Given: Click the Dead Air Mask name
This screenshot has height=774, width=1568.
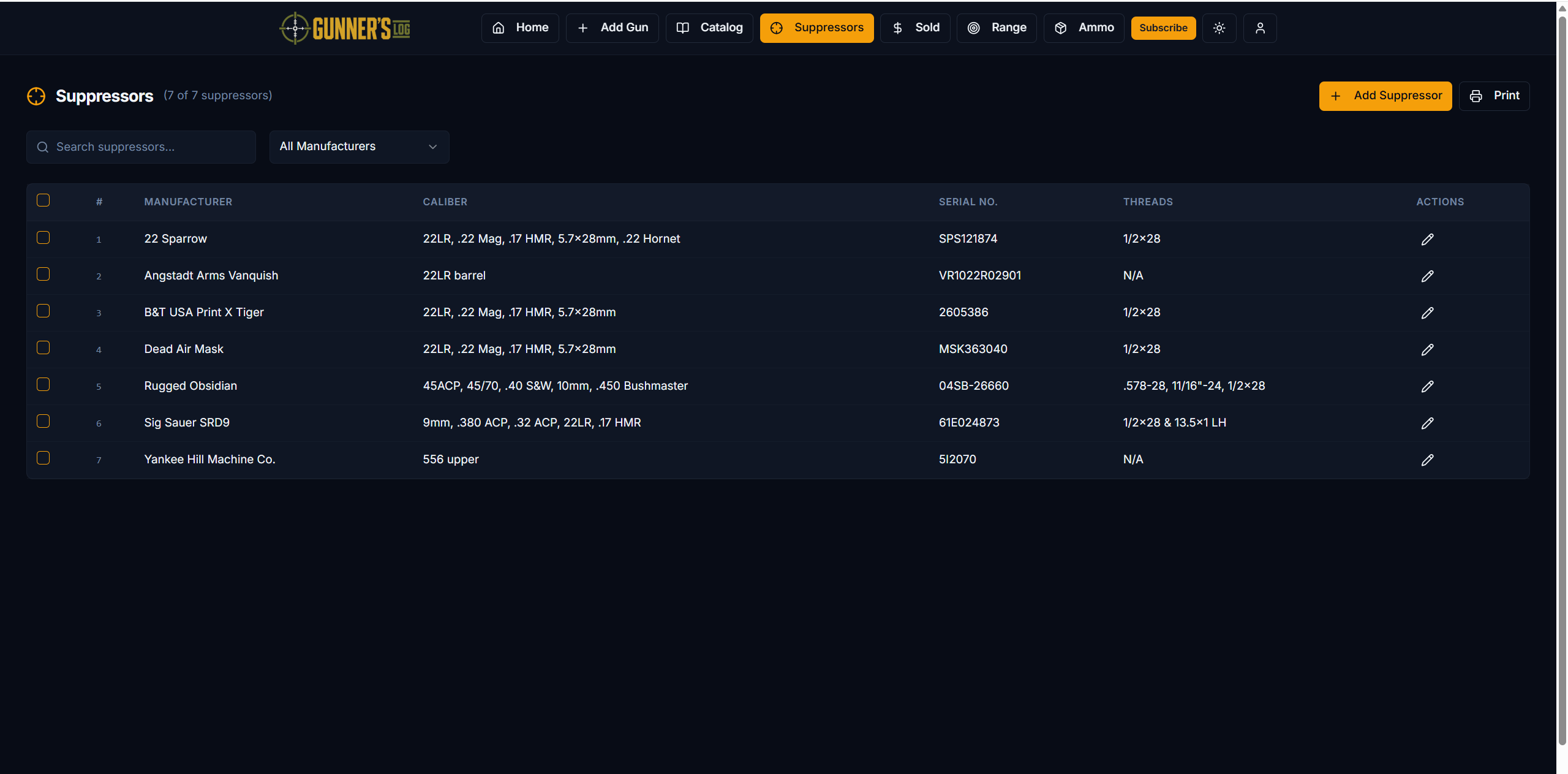Looking at the screenshot, I should (184, 349).
